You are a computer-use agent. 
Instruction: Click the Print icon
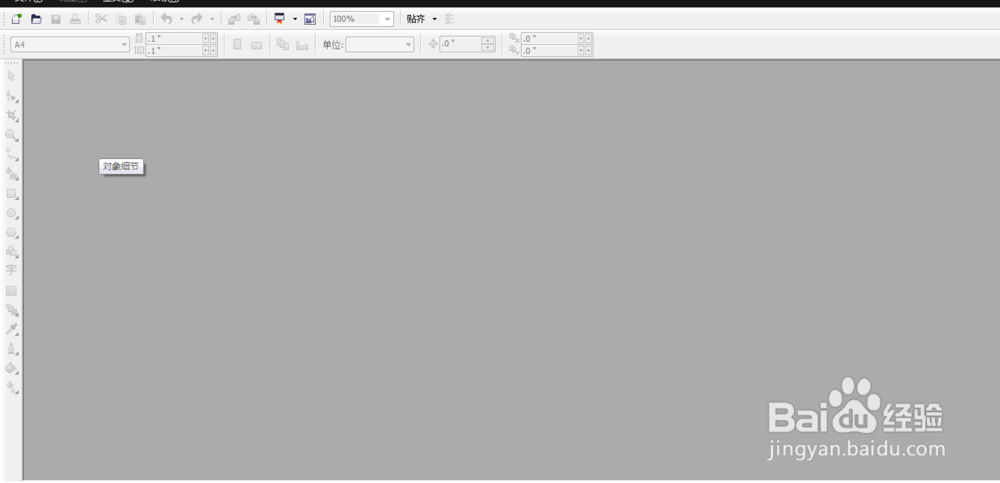coord(75,19)
